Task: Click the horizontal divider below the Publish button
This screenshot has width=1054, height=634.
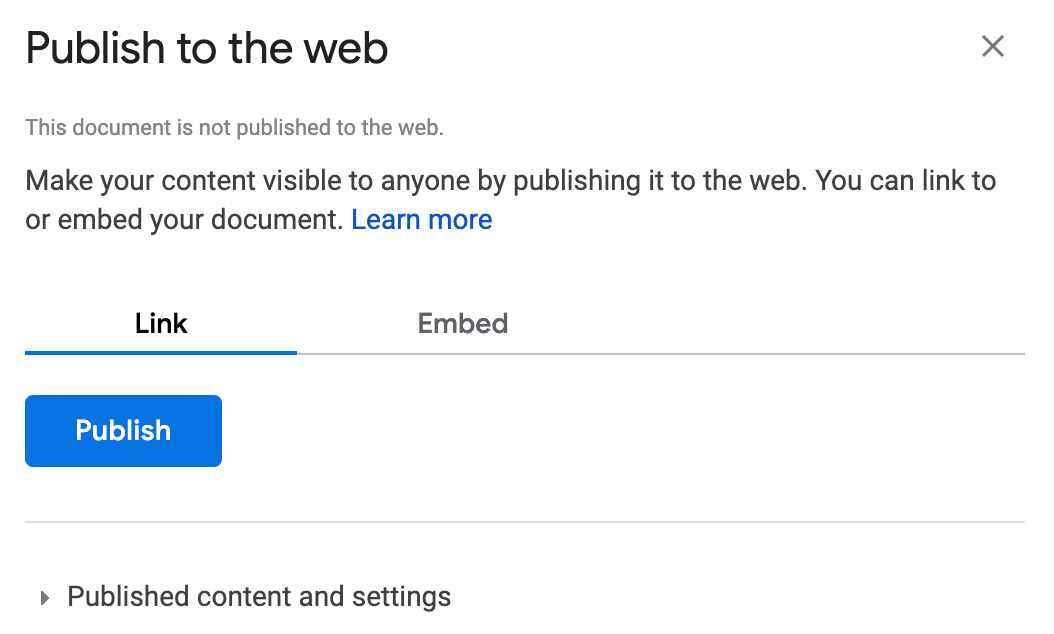Action: point(524,522)
